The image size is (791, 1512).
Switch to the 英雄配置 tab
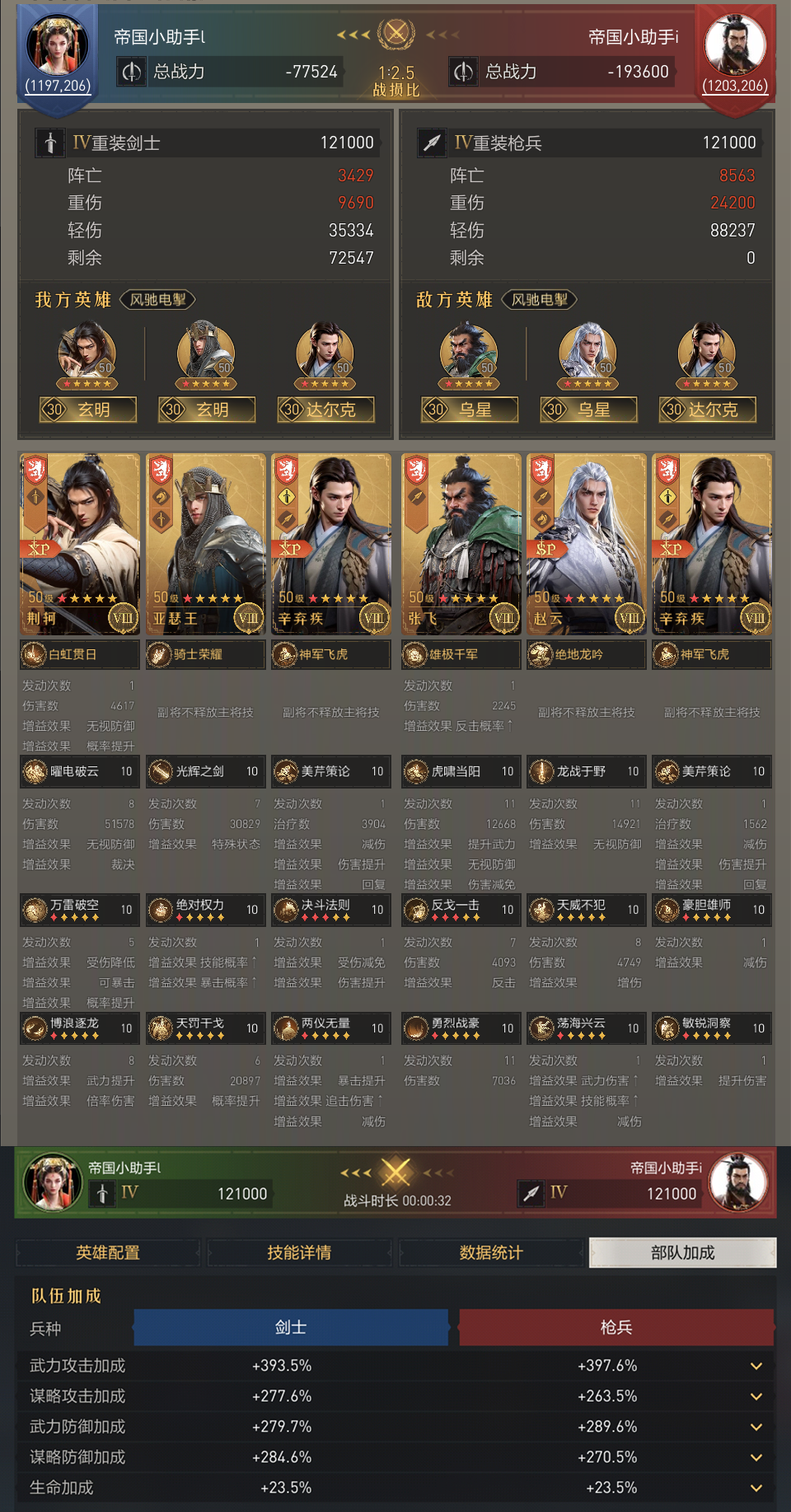click(x=108, y=1252)
